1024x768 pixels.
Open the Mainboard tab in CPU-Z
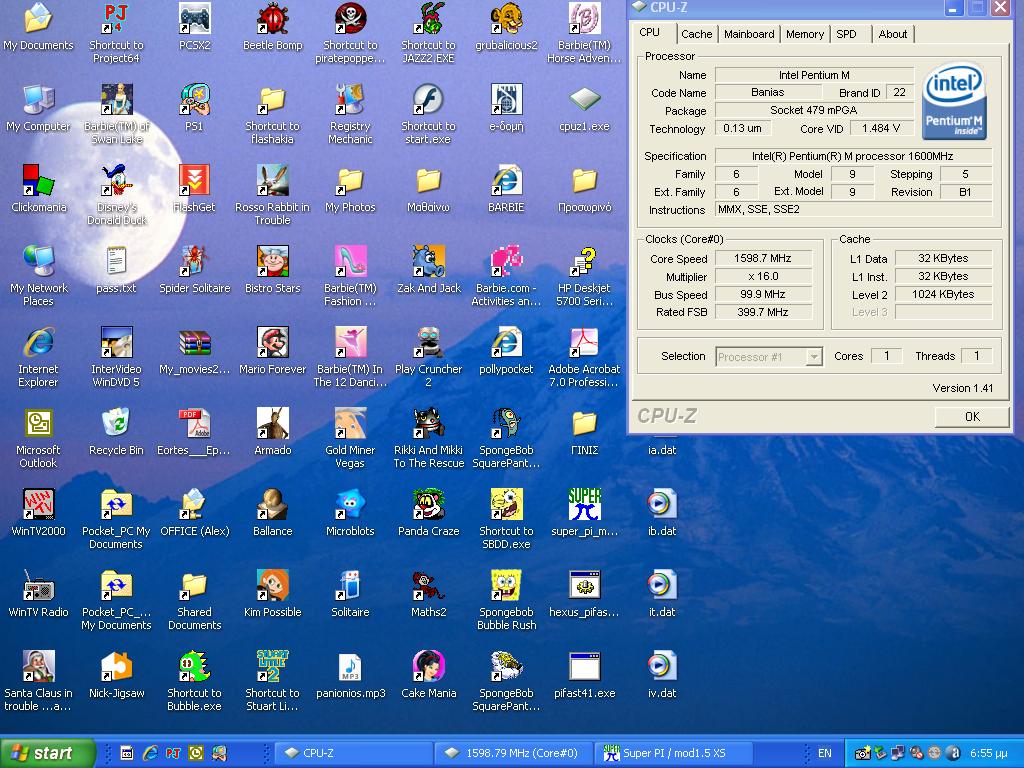pos(749,34)
